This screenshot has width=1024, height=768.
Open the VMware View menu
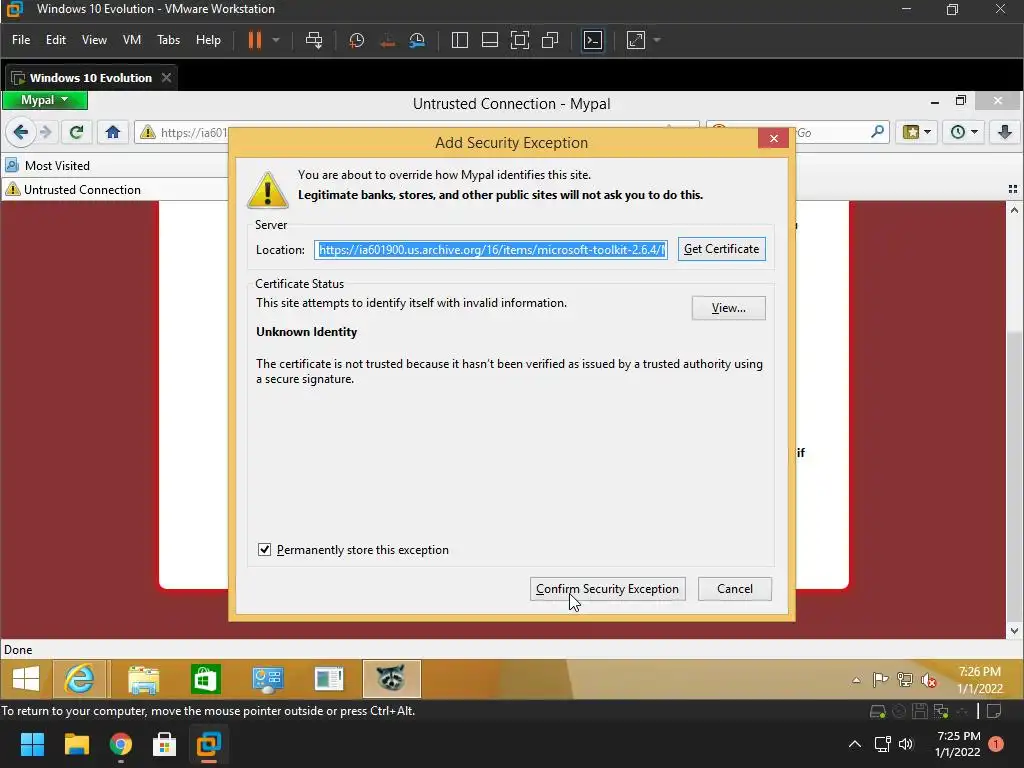tap(94, 40)
